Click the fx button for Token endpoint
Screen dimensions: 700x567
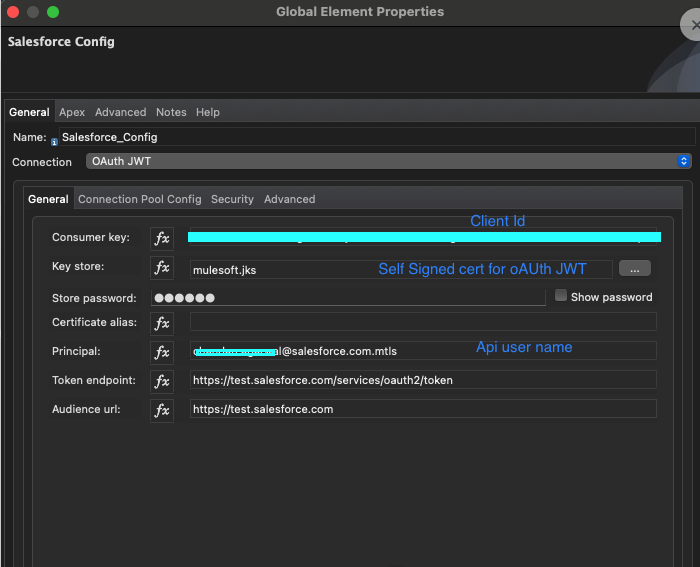tap(162, 381)
